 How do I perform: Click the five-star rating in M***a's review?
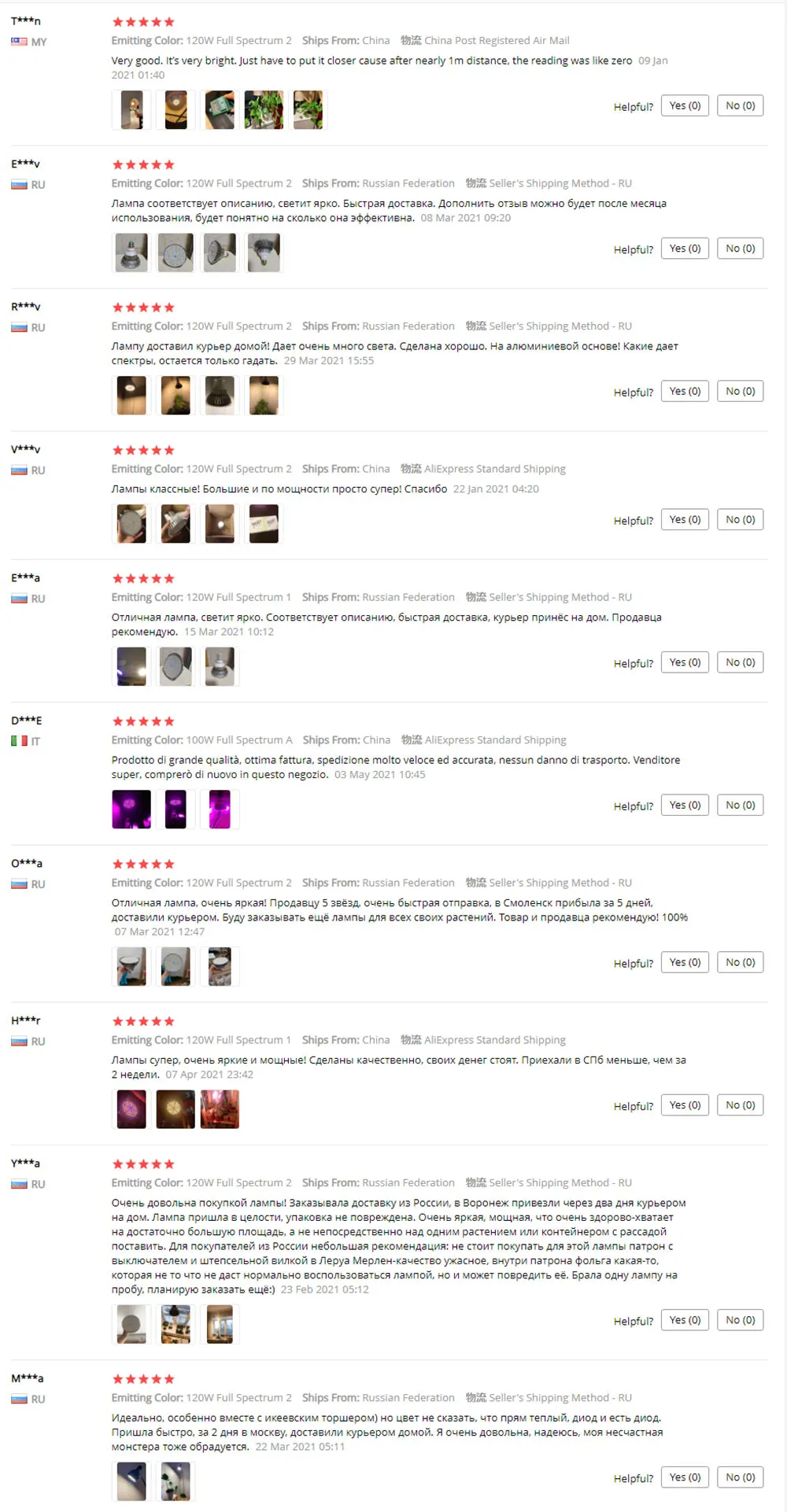click(x=143, y=1379)
